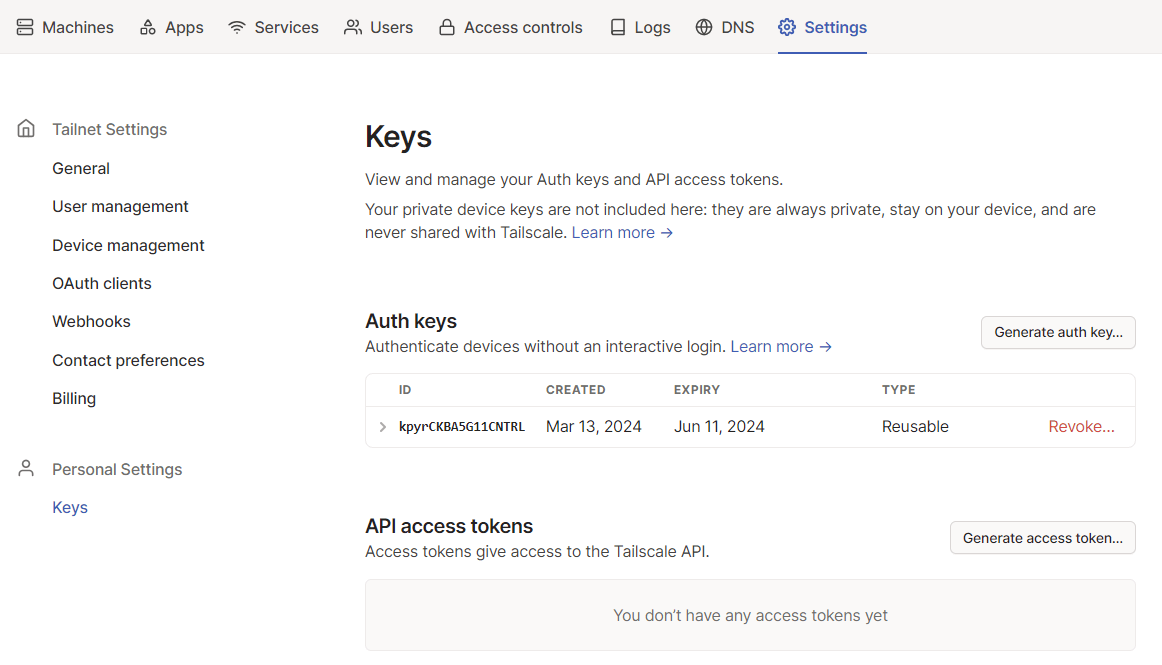Go to User management settings
Viewport: 1162px width, 665px height.
click(x=120, y=207)
